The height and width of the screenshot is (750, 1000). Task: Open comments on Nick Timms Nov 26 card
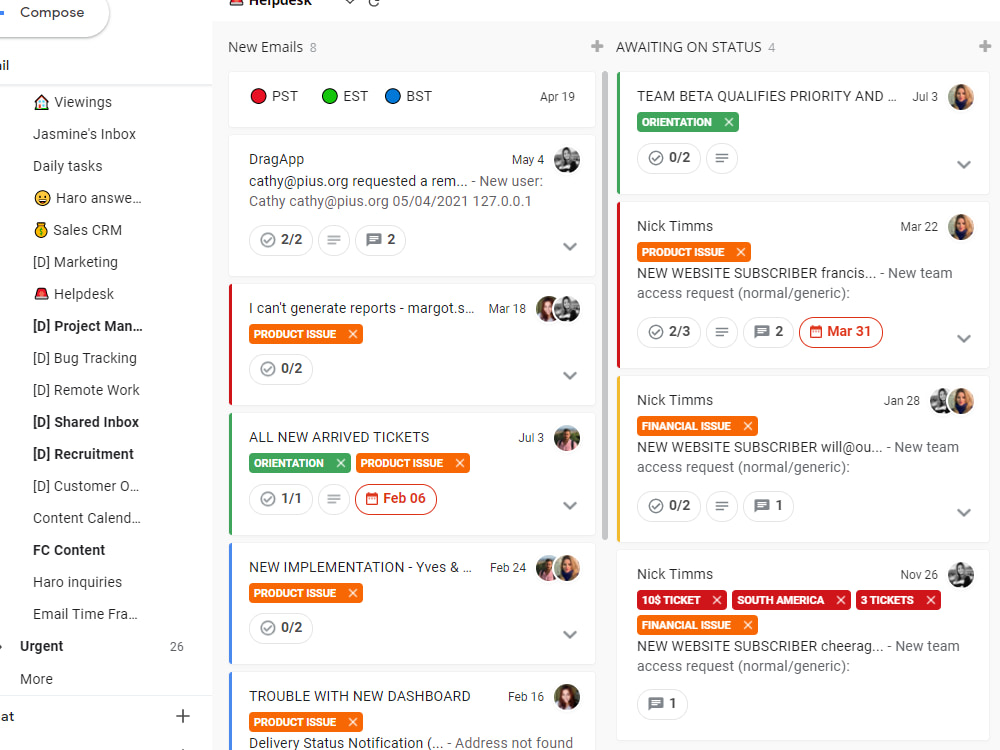pyautogui.click(x=662, y=703)
